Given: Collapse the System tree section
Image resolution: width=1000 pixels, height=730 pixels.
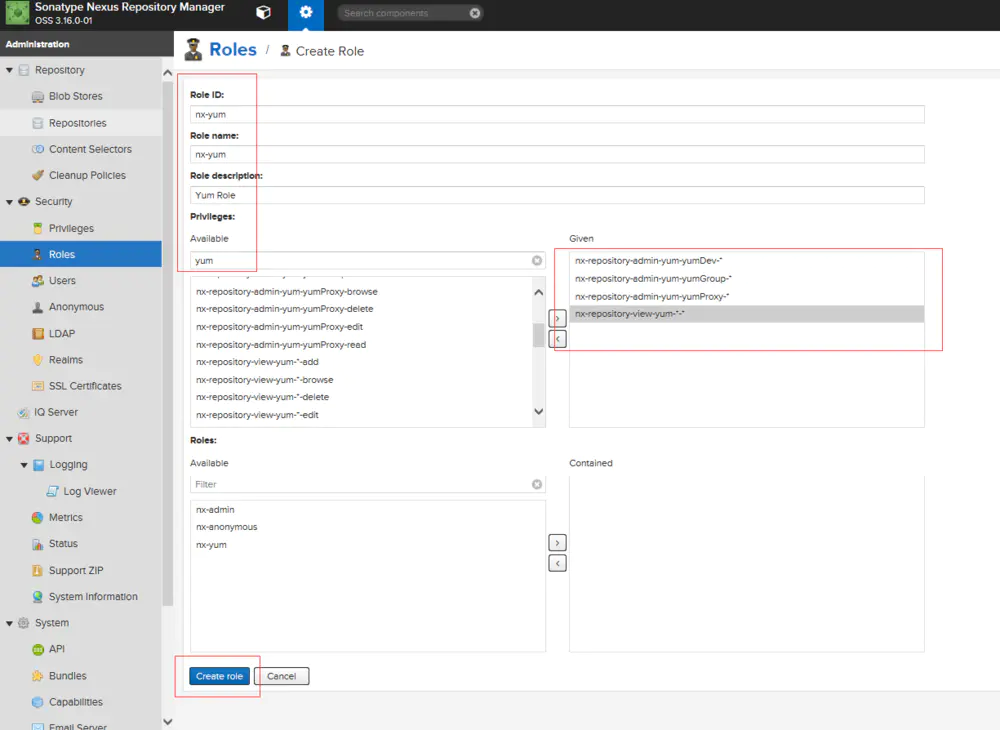Looking at the screenshot, I should click(10, 624).
